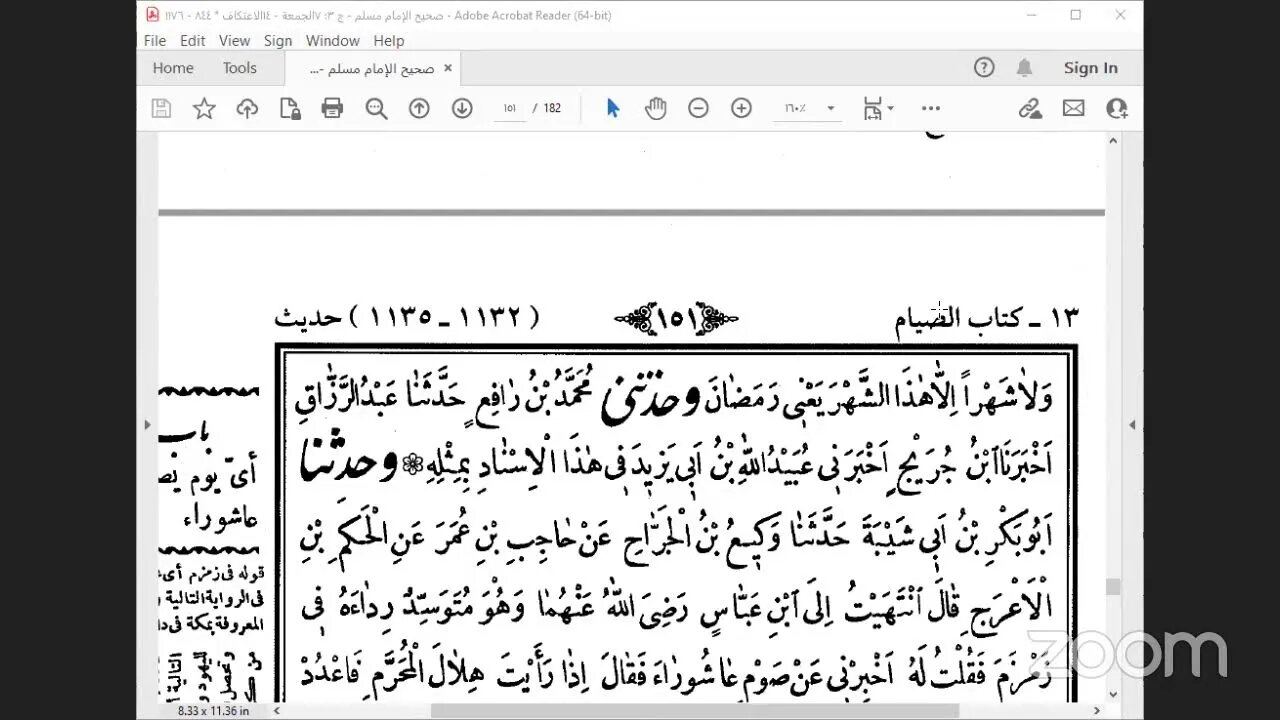Send file by email icon

tap(1073, 108)
